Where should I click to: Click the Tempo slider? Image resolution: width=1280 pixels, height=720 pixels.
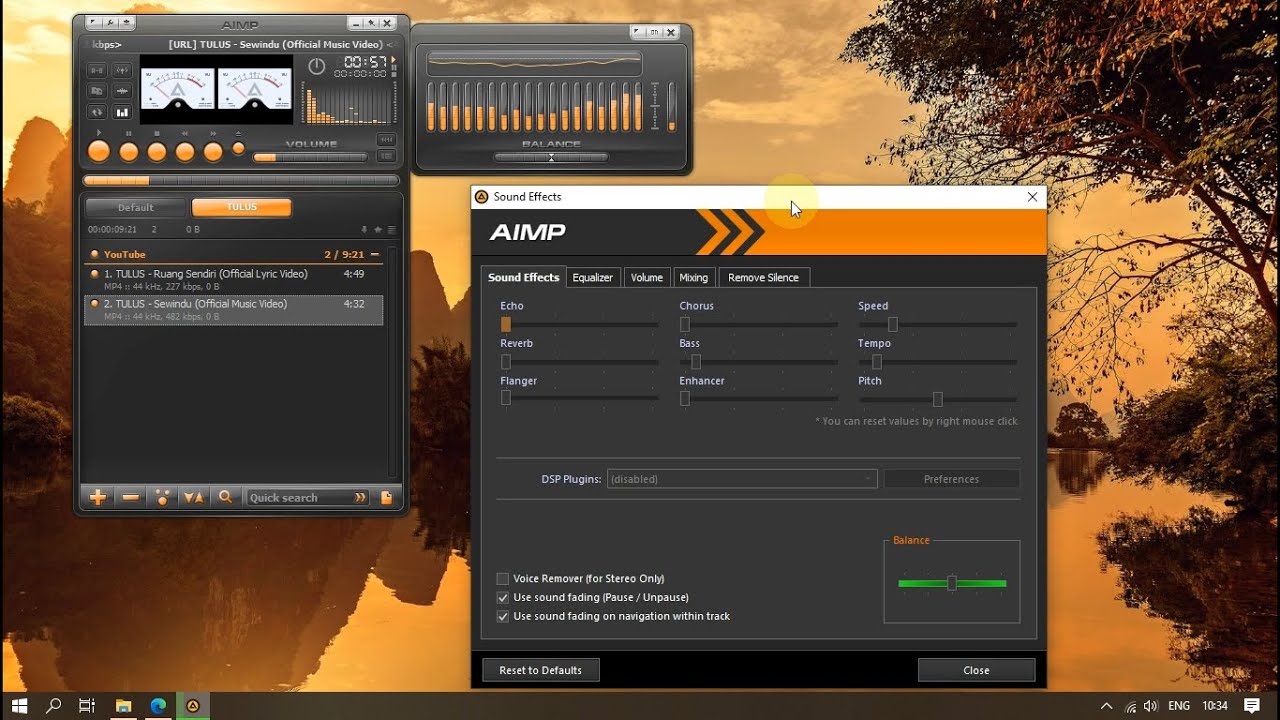pyautogui.click(x=937, y=362)
